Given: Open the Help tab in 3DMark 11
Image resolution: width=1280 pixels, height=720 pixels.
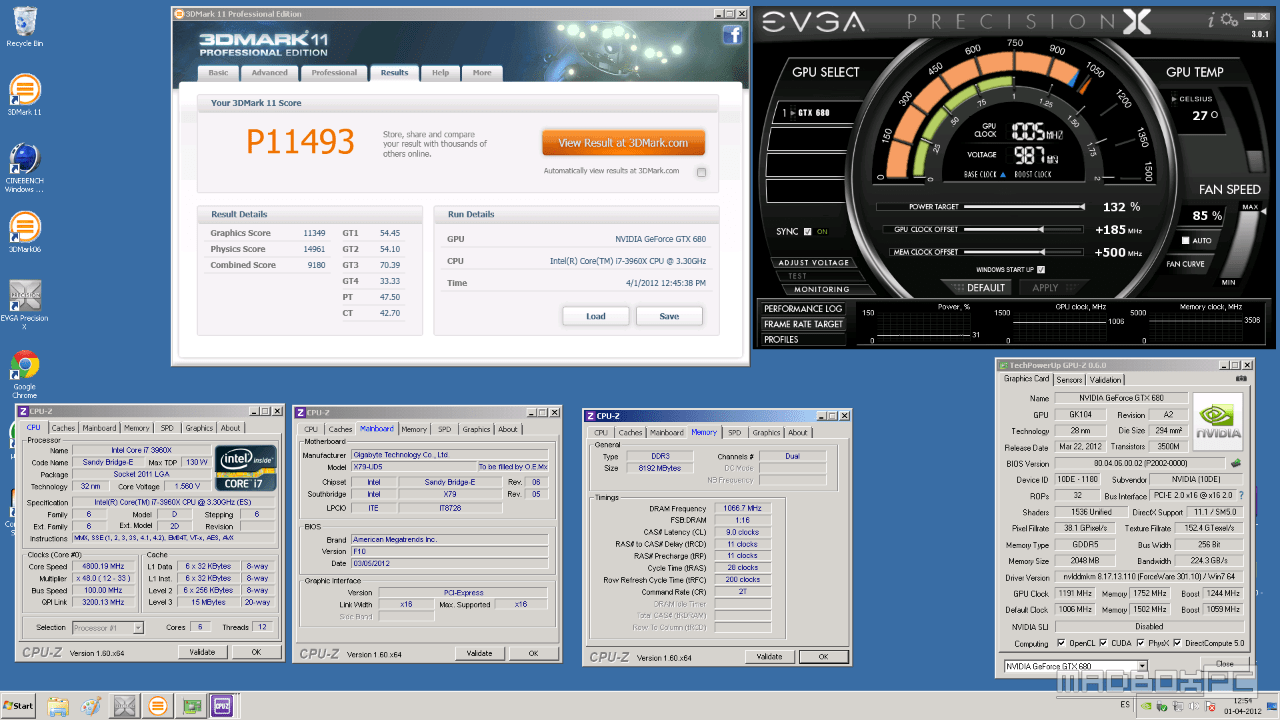Looking at the screenshot, I should tap(440, 73).
